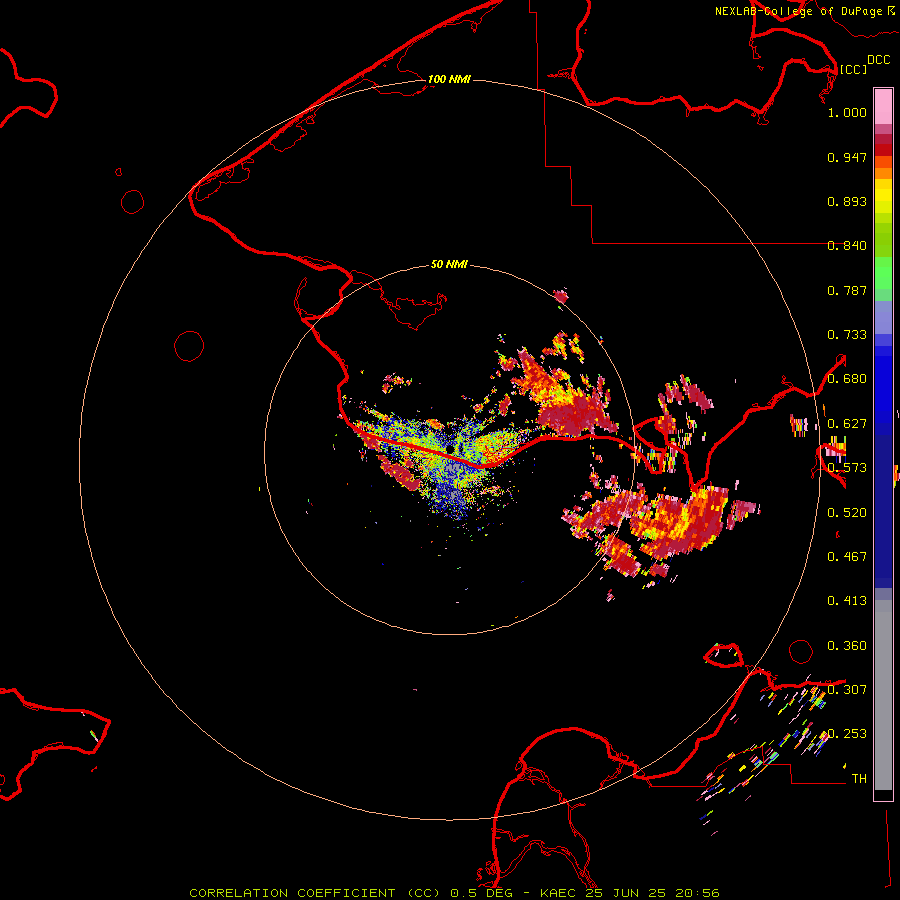The height and width of the screenshot is (900, 900).
Task: Click the 0.893 scale value
Action: click(x=847, y=201)
